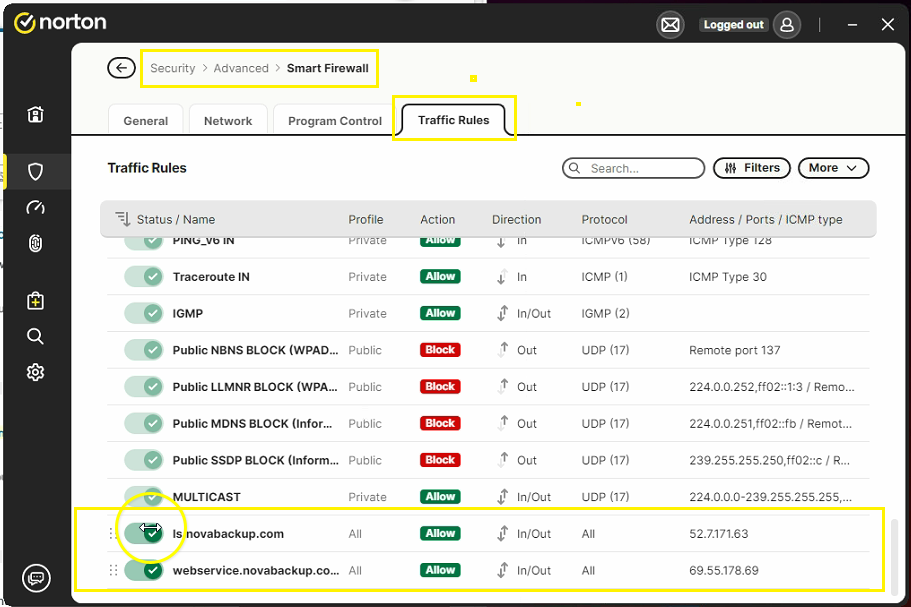The height and width of the screenshot is (607, 911).
Task: Click the address 69.55.178.69
Action: (724, 570)
